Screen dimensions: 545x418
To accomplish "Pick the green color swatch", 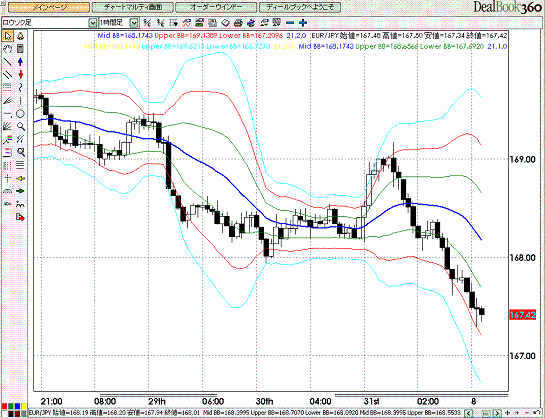I will pos(11,406).
